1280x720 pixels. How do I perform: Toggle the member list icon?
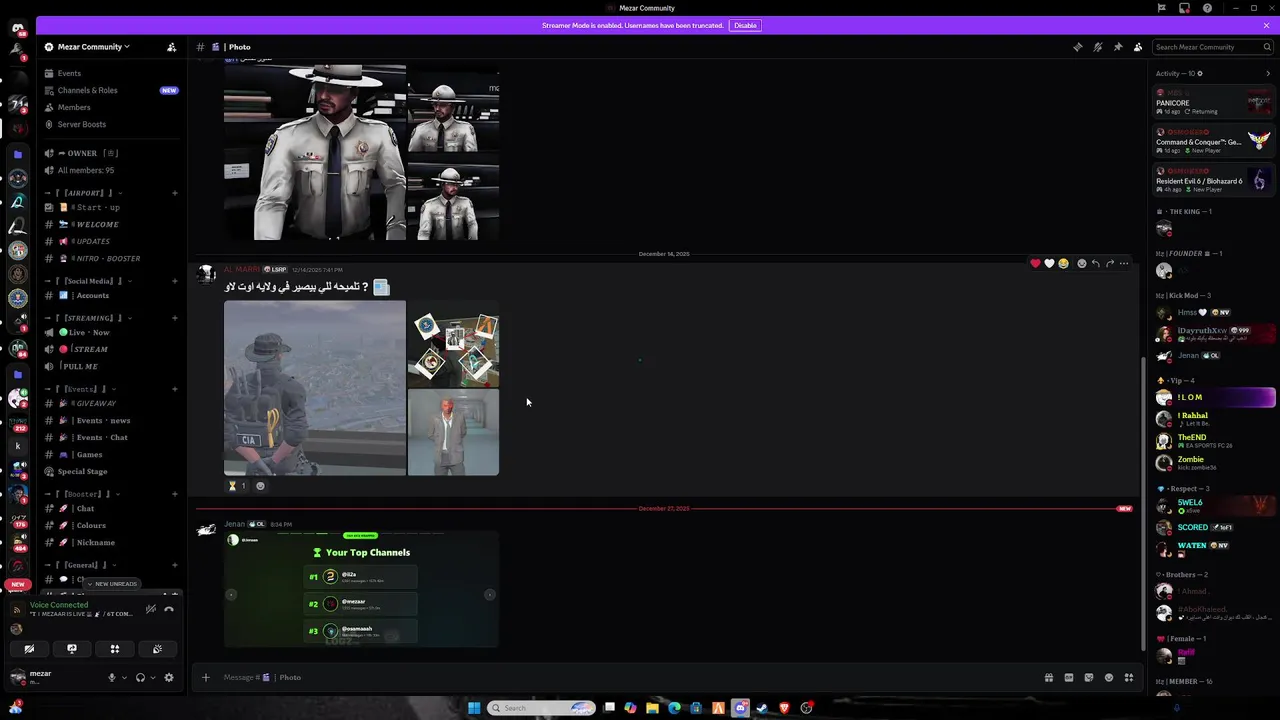pyautogui.click(x=1138, y=47)
